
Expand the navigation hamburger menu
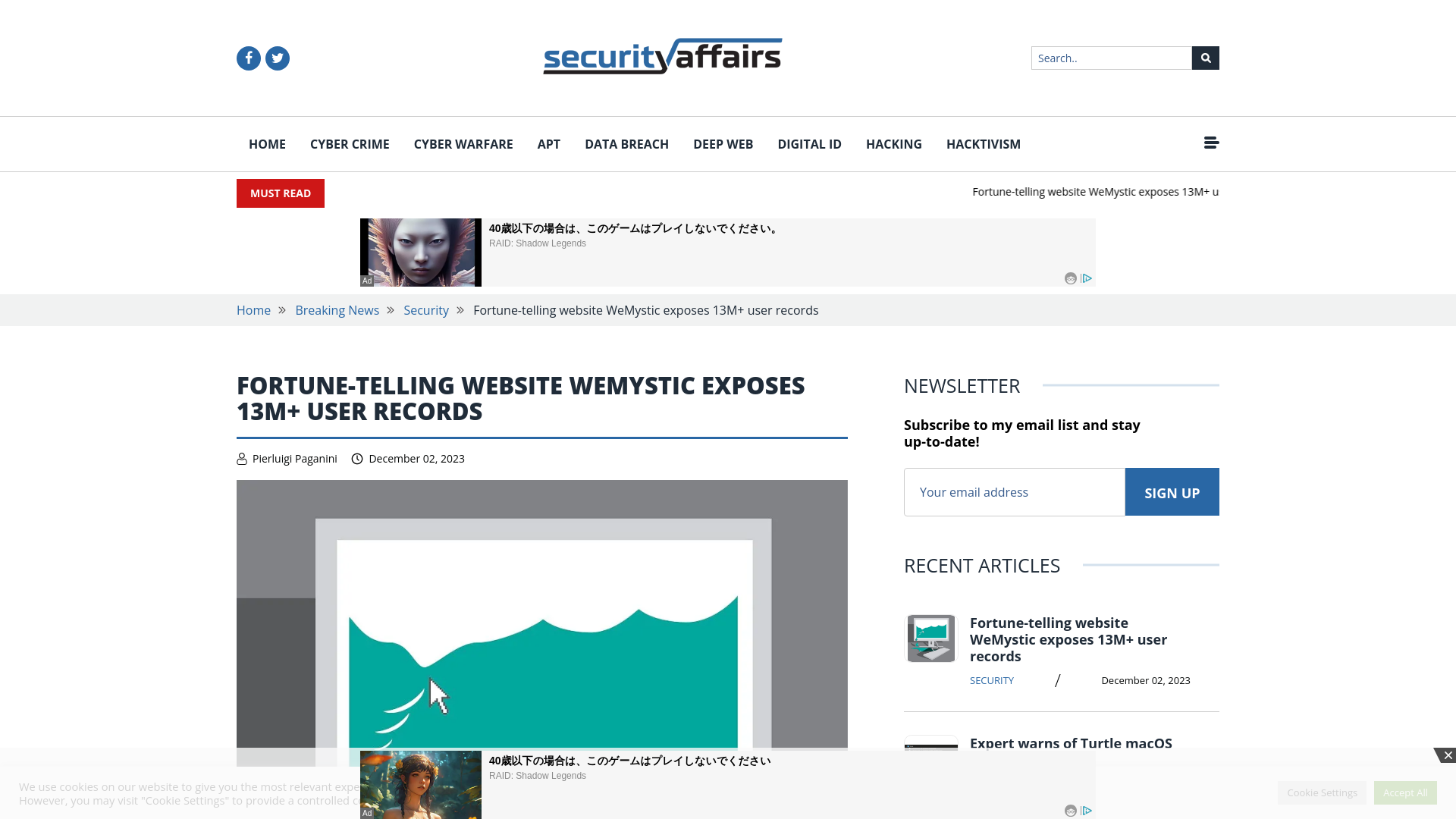click(1211, 143)
